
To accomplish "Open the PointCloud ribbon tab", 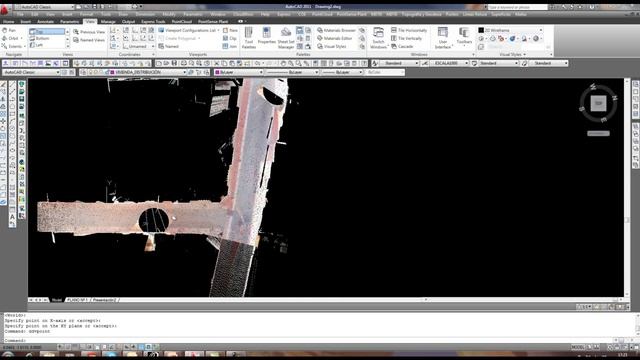I will point(182,22).
